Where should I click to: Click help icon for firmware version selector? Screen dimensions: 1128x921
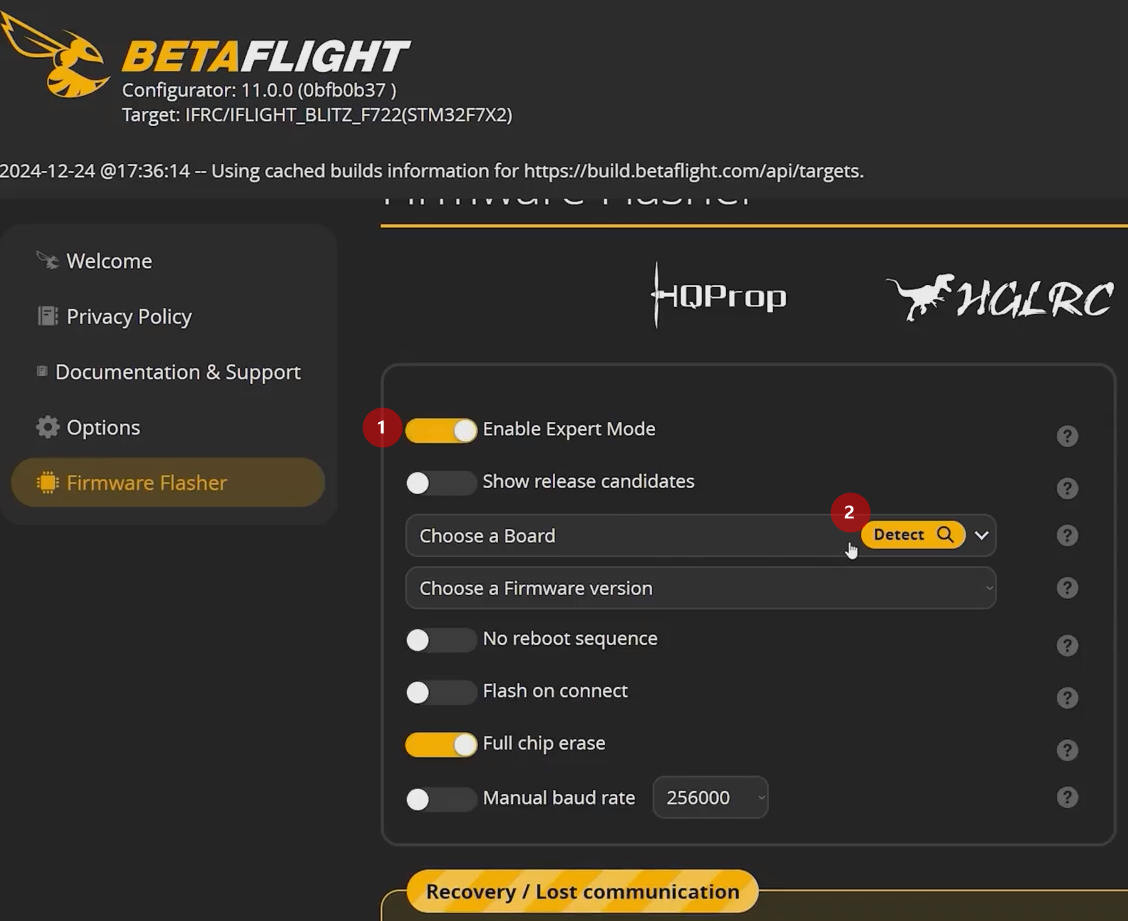[1067, 588]
